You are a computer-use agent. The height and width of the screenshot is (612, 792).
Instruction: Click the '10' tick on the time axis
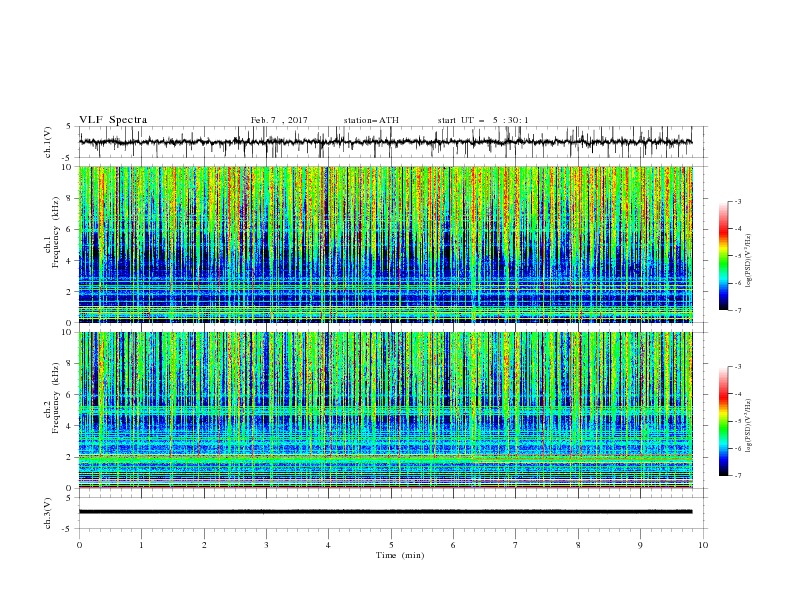(703, 545)
